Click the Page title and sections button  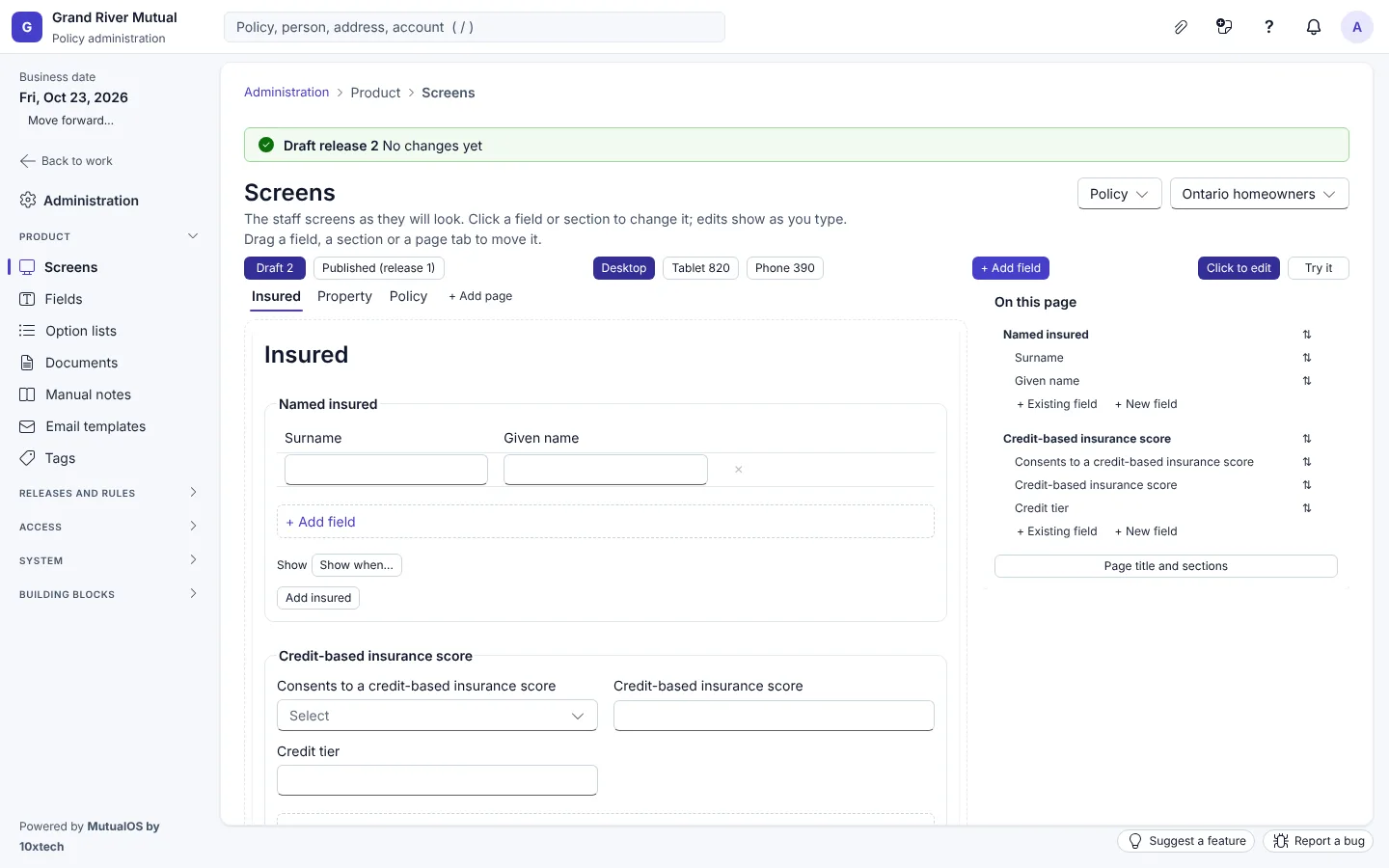[x=1166, y=566]
